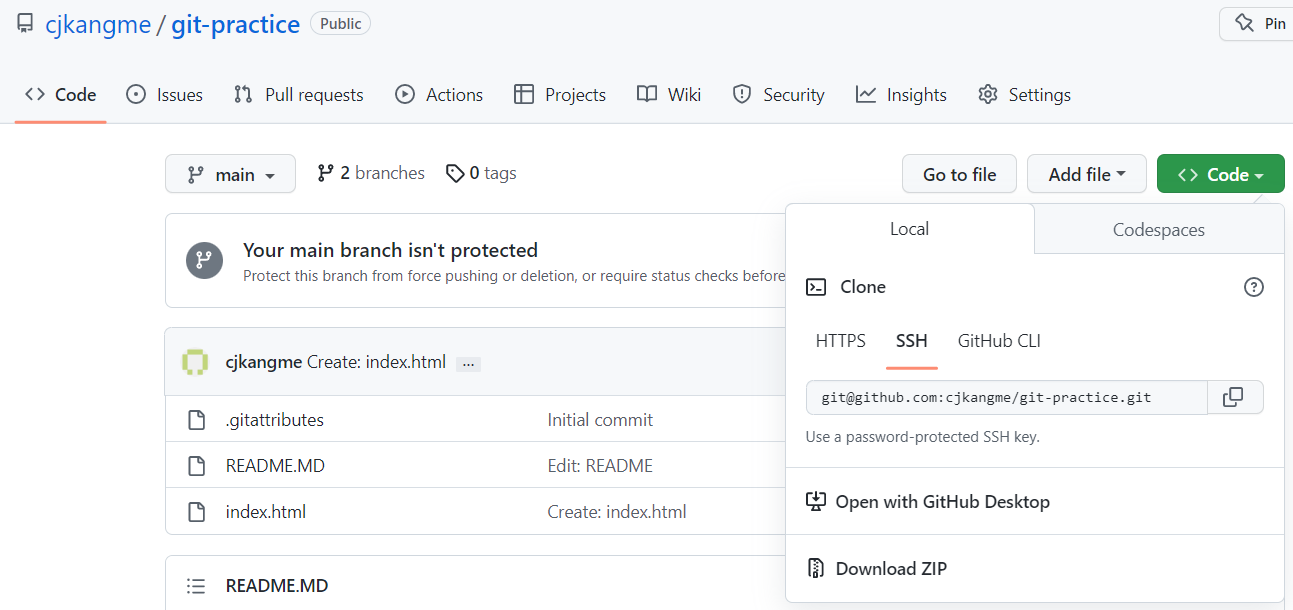
Task: Open the Code tab
Action: coord(61,95)
